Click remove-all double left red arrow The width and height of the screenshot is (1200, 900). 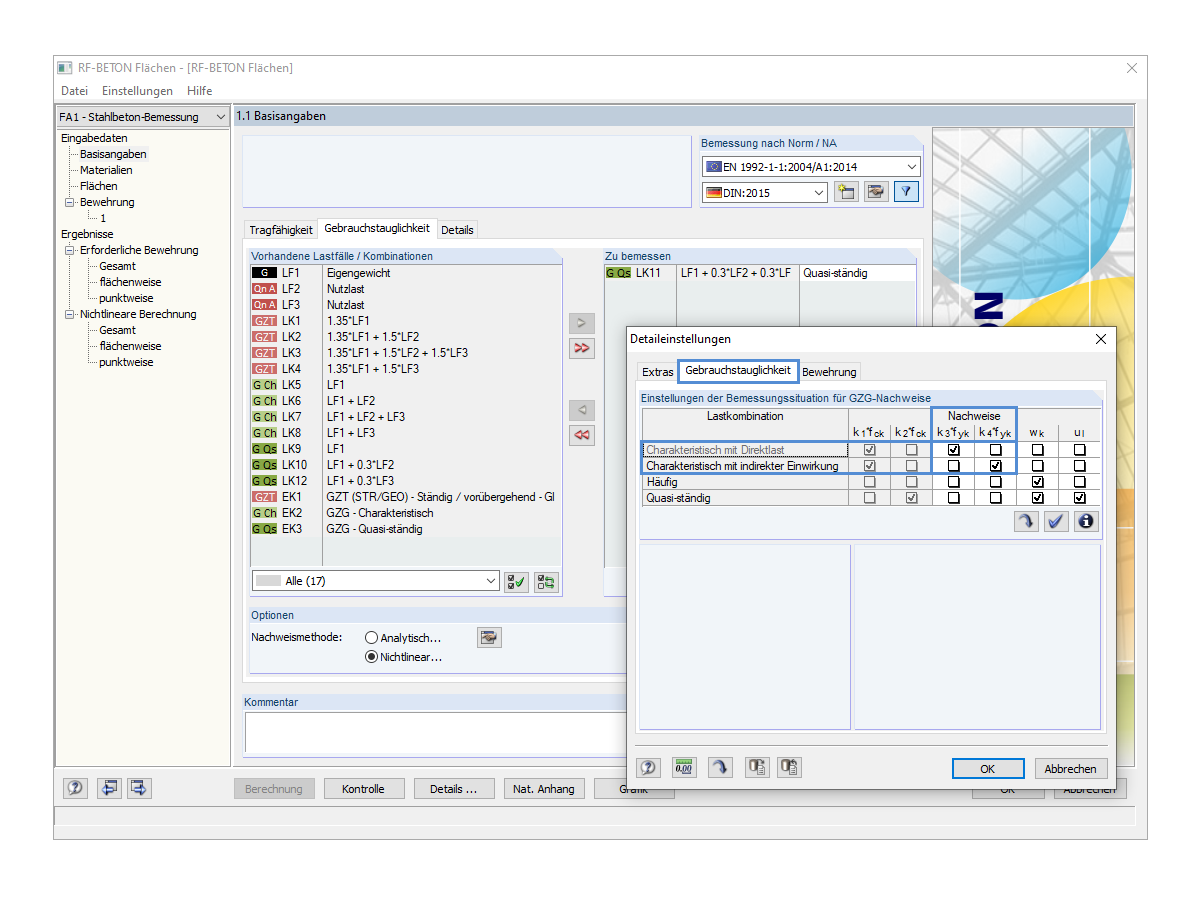(x=581, y=435)
